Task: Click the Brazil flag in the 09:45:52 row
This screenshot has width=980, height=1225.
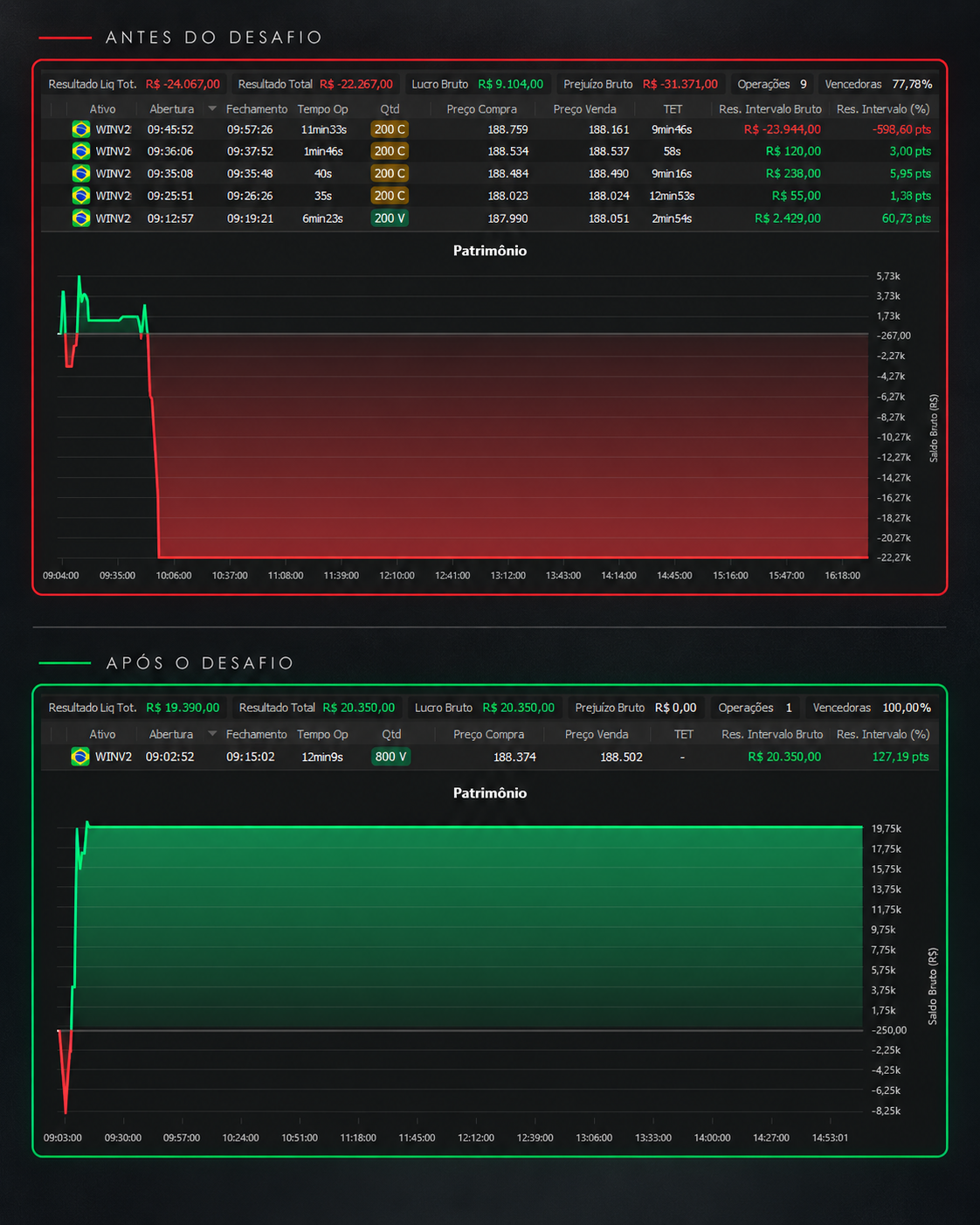Action: pos(81,129)
